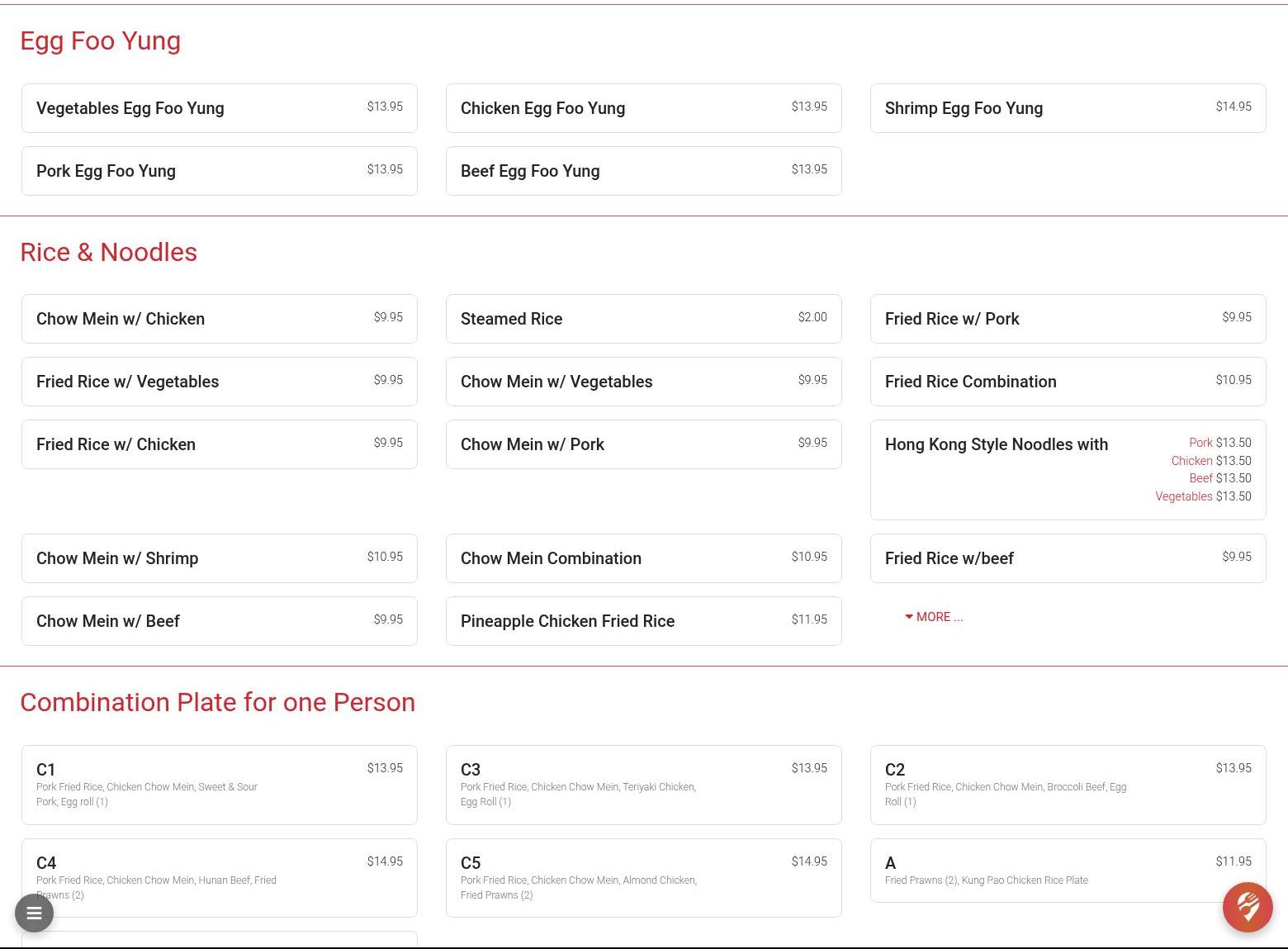Expand MORE in Rice & Noodles
This screenshot has width=1288, height=949.
(x=934, y=617)
